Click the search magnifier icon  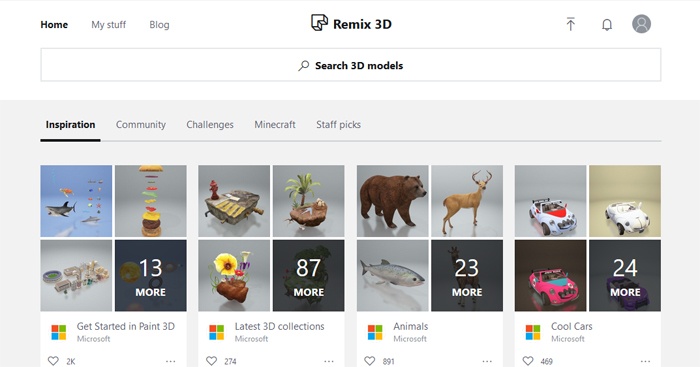tap(304, 66)
